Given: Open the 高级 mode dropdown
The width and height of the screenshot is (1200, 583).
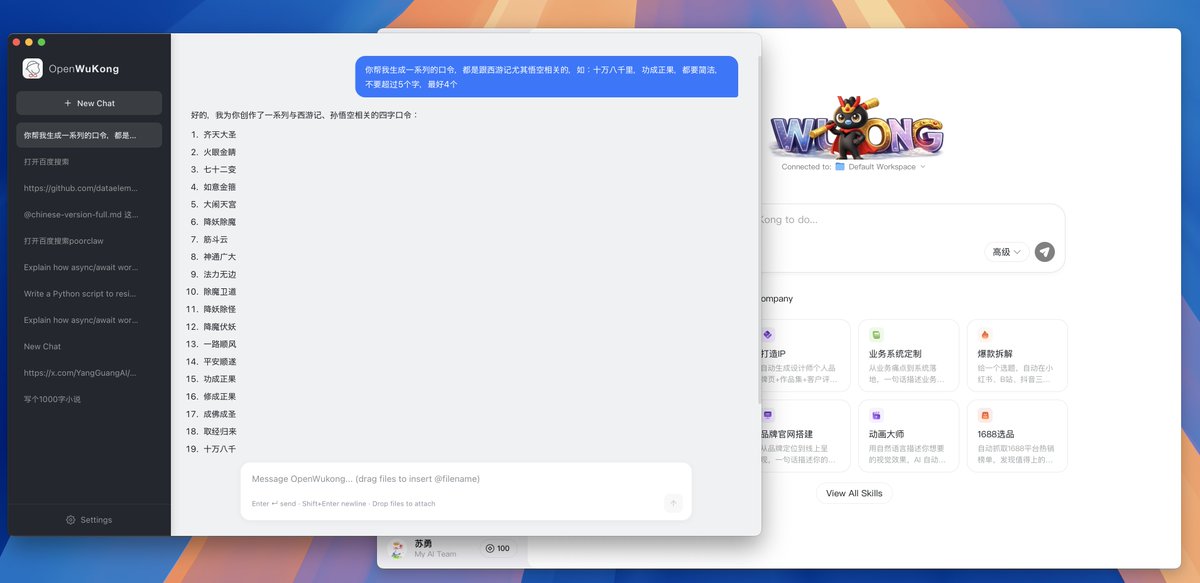Looking at the screenshot, I should click(1006, 252).
